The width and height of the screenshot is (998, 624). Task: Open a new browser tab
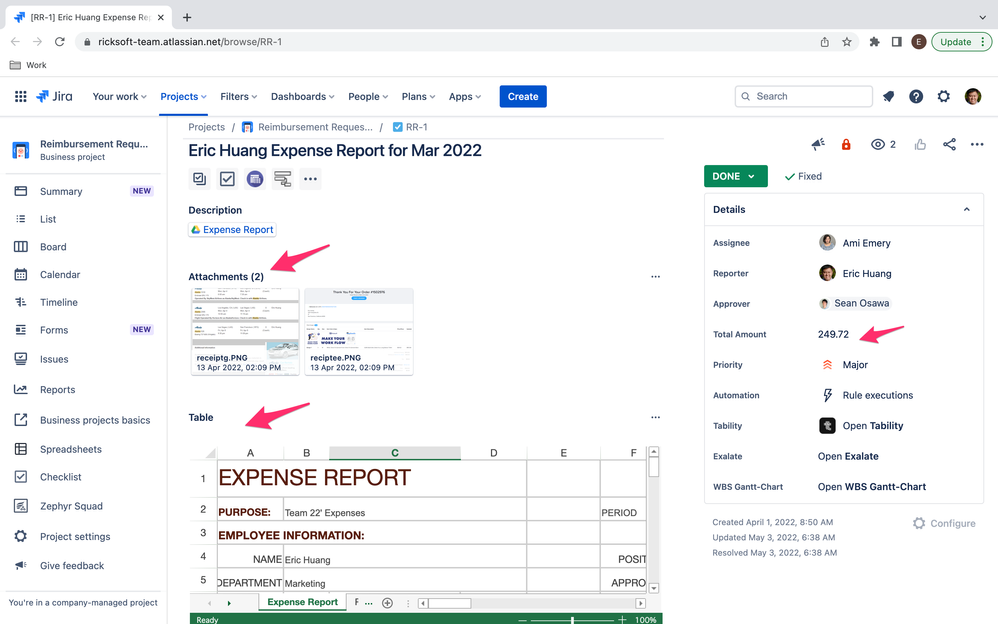186,17
